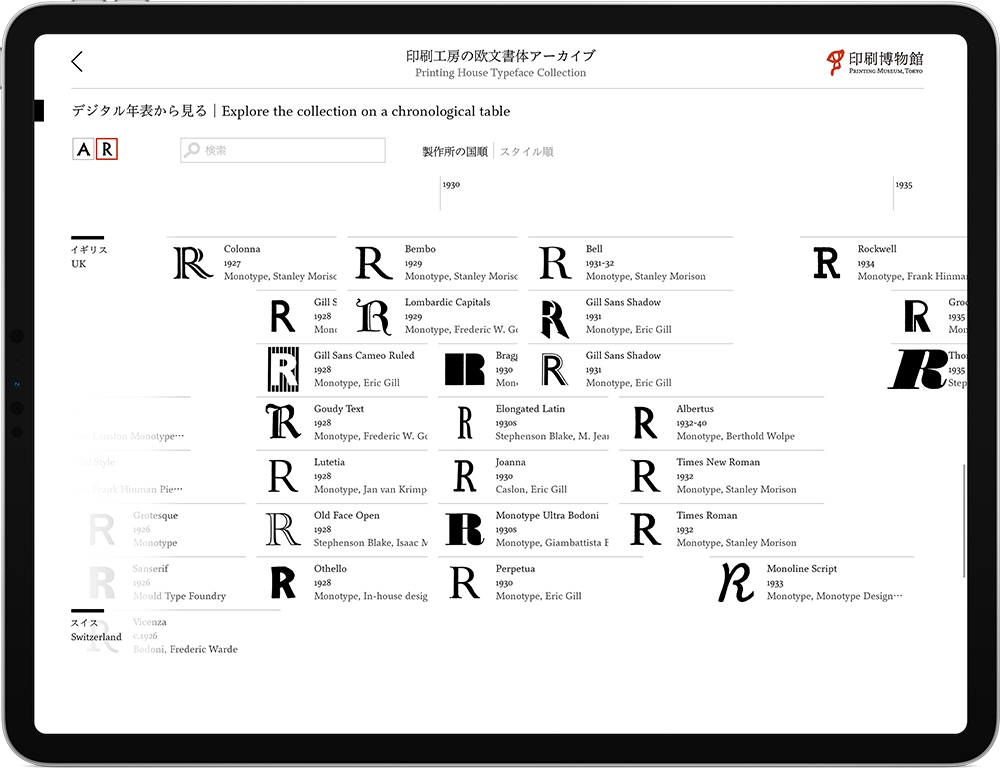Open the Lombardic Capitals R glyph
1000x769 pixels.
[374, 316]
